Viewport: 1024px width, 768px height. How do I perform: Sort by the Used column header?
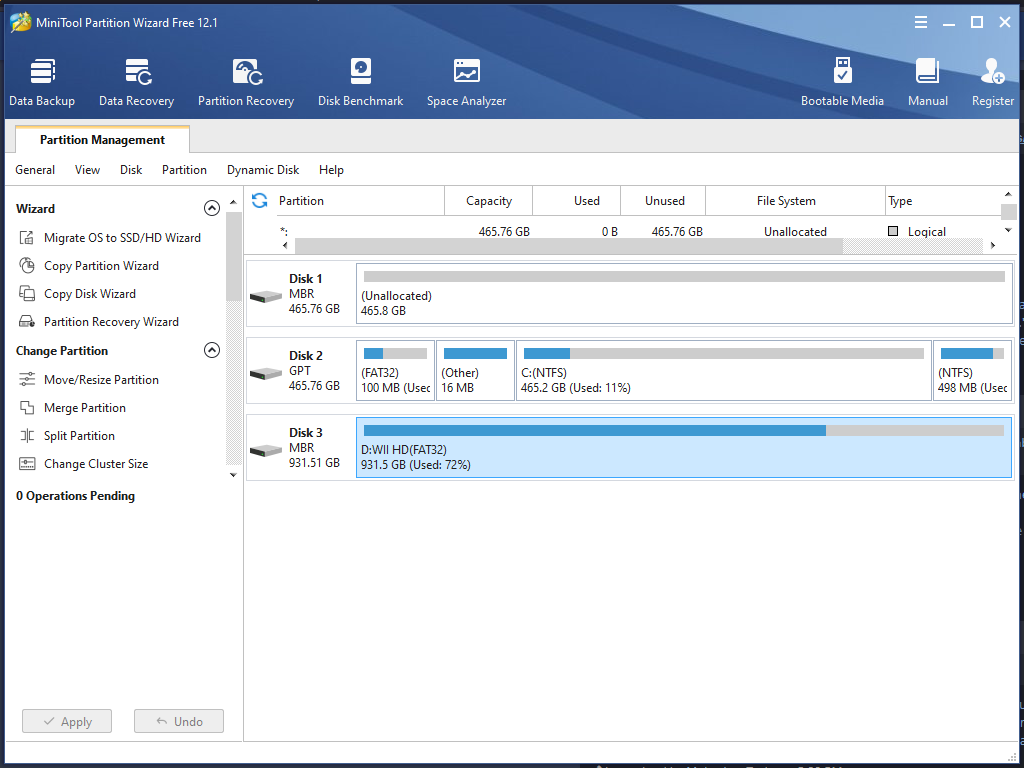pos(577,200)
